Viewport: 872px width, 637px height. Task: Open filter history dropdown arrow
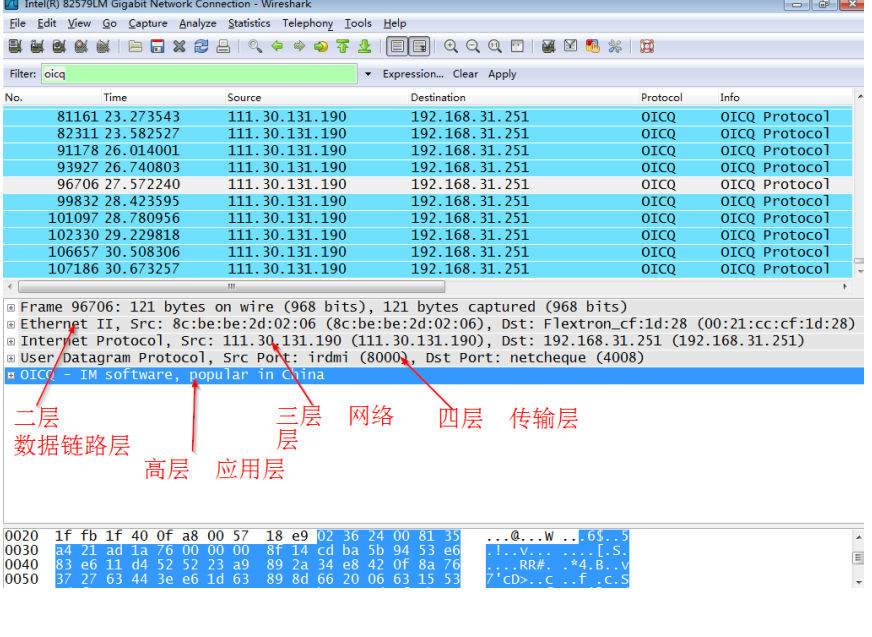368,74
